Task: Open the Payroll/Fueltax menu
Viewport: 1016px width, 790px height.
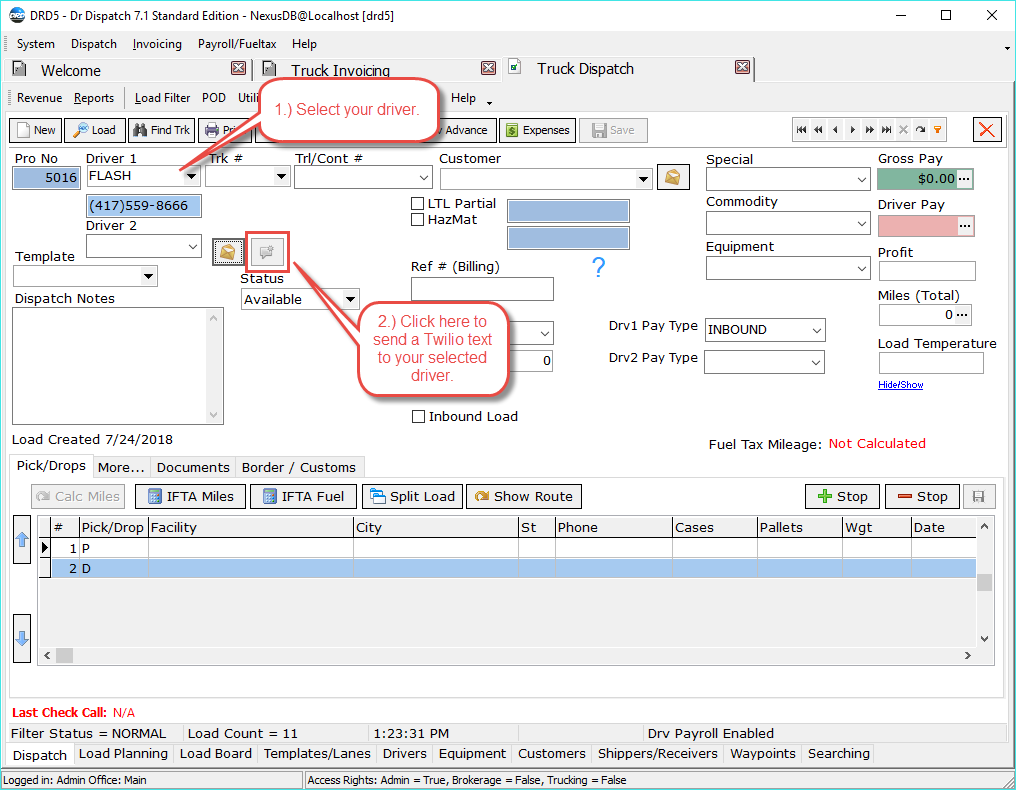Action: tap(237, 44)
